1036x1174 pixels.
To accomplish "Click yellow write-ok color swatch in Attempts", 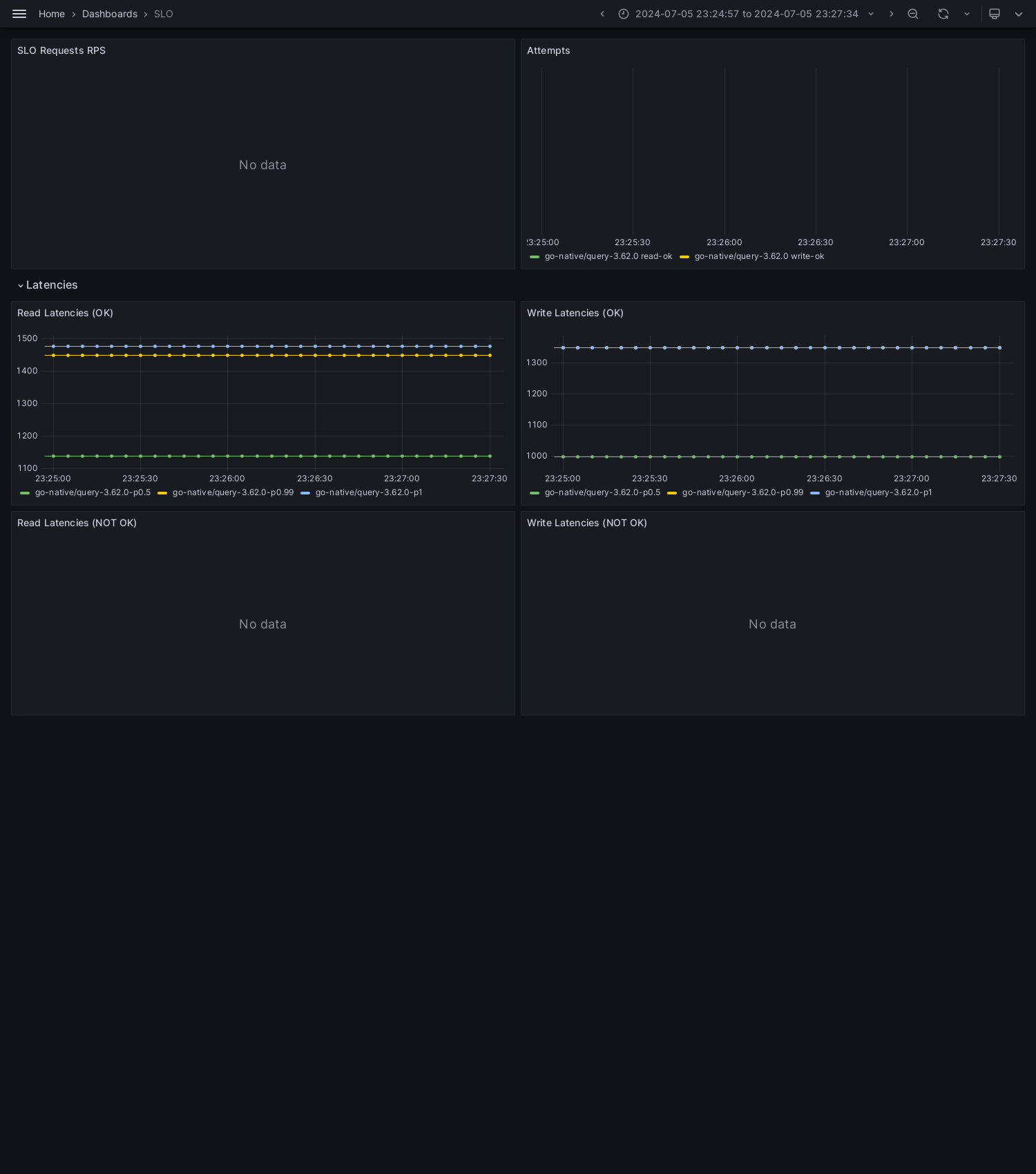I will coord(684,257).
